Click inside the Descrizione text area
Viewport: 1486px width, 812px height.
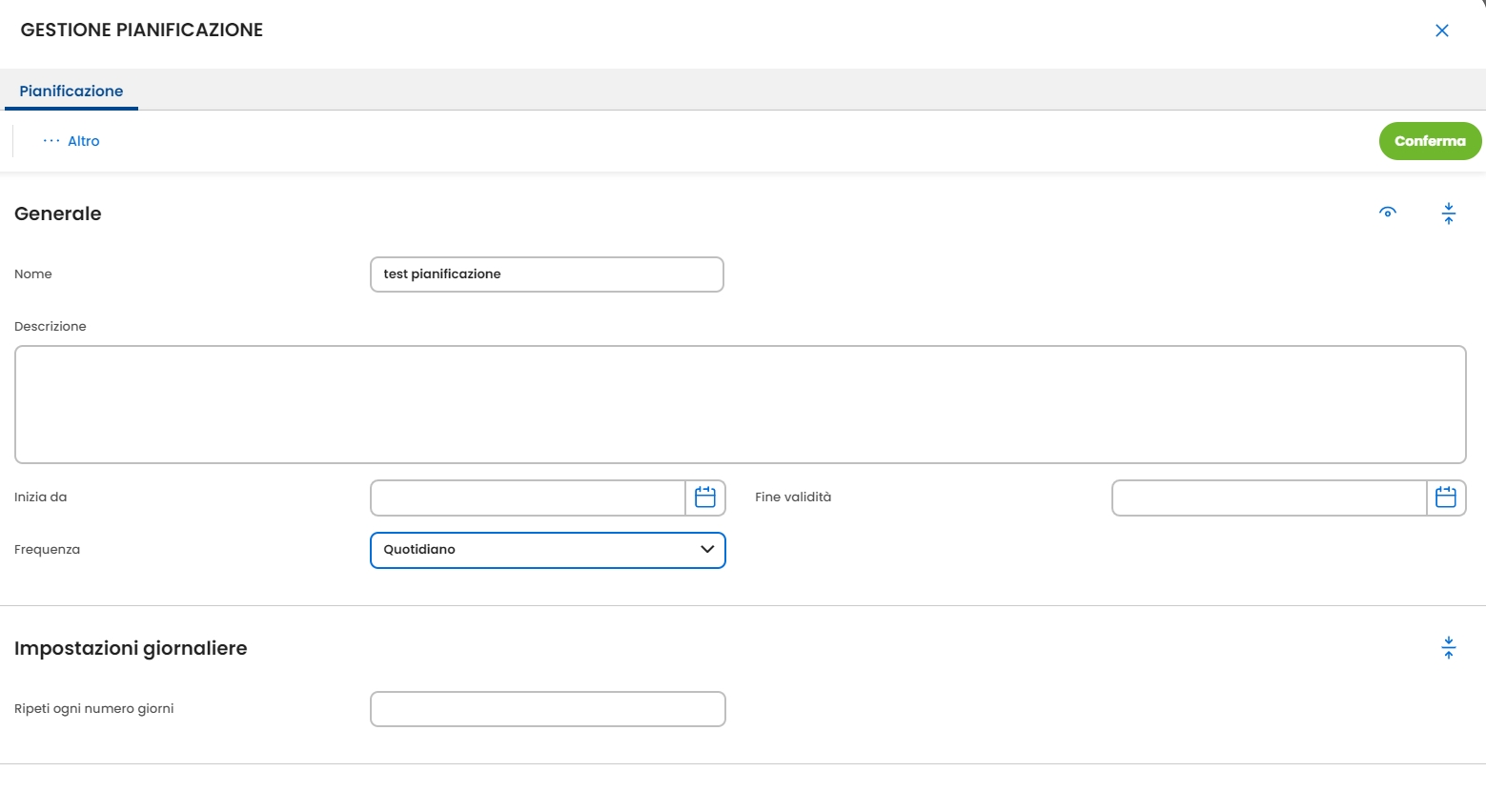[x=740, y=404]
